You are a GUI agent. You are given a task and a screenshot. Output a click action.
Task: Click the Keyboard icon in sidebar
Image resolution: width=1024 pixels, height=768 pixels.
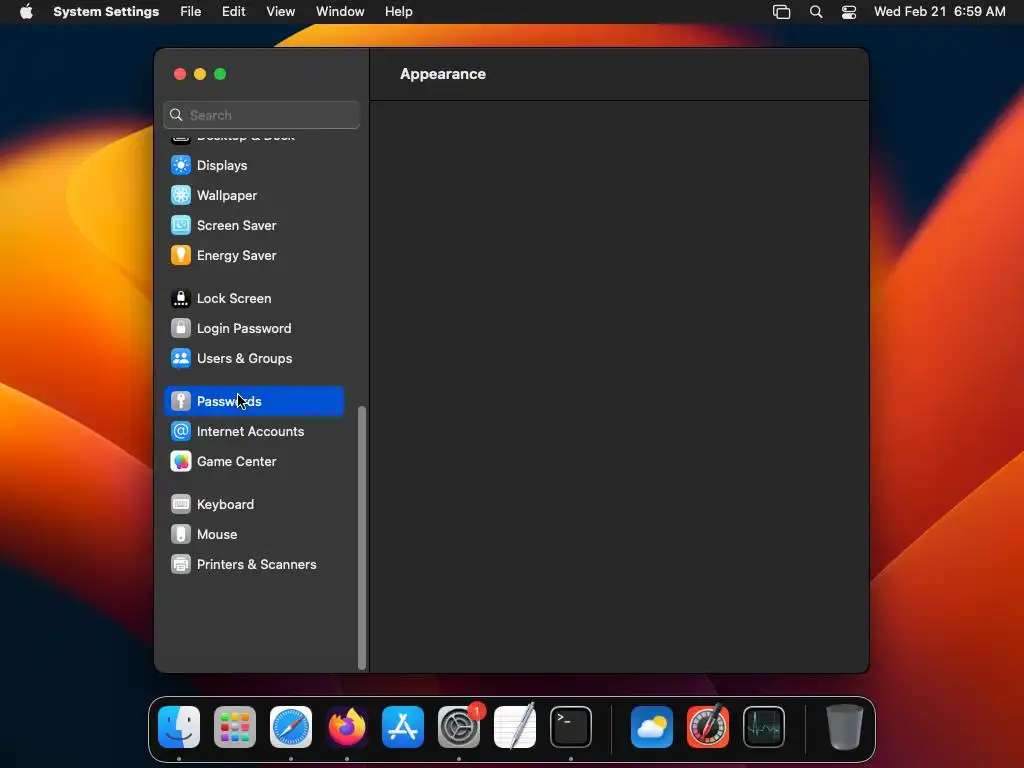pyautogui.click(x=181, y=504)
